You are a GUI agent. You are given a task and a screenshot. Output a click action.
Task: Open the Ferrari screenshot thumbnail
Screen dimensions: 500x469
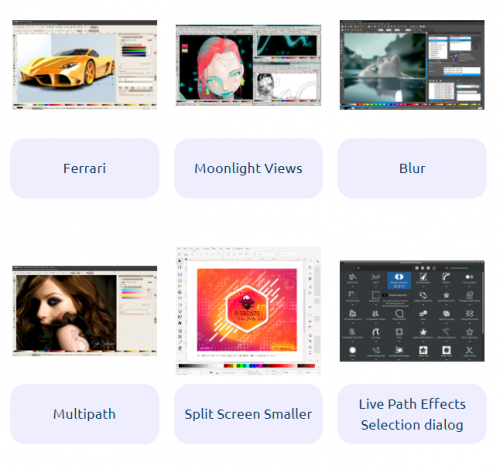pos(84,65)
